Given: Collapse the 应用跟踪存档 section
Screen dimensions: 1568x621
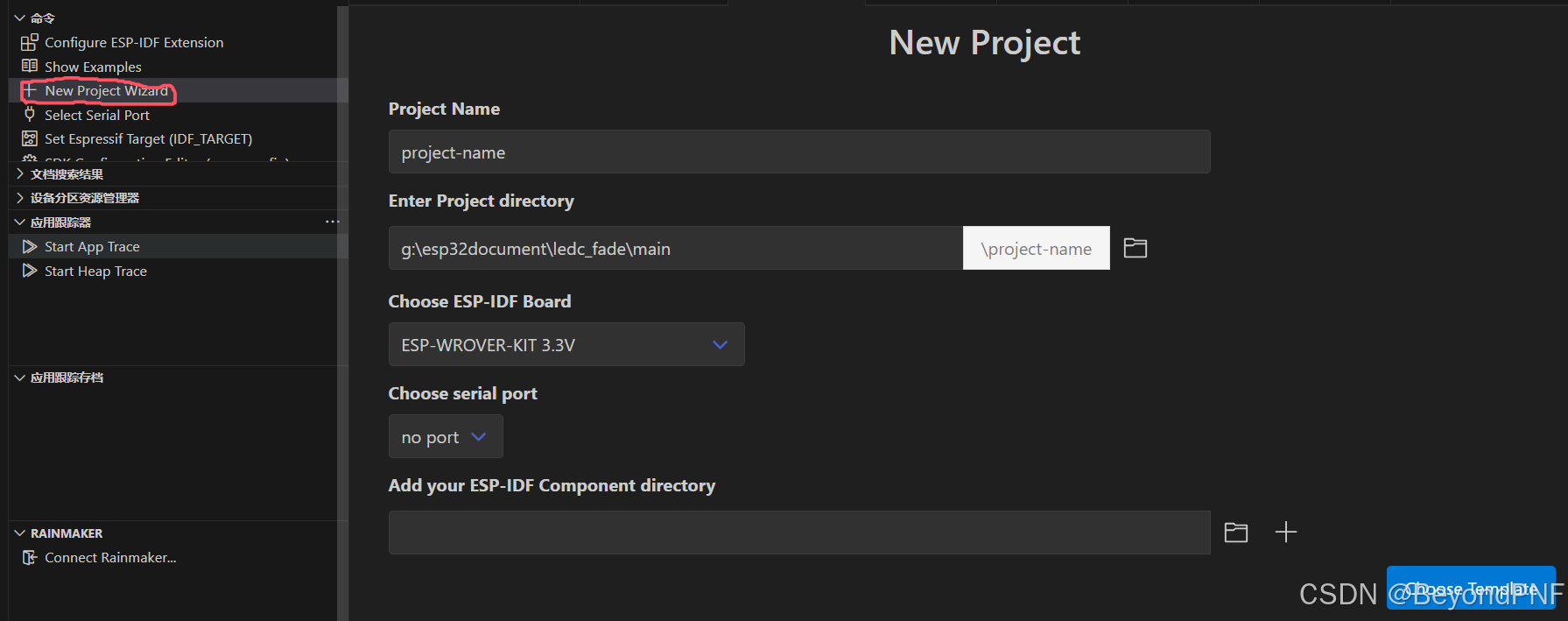Looking at the screenshot, I should [19, 378].
